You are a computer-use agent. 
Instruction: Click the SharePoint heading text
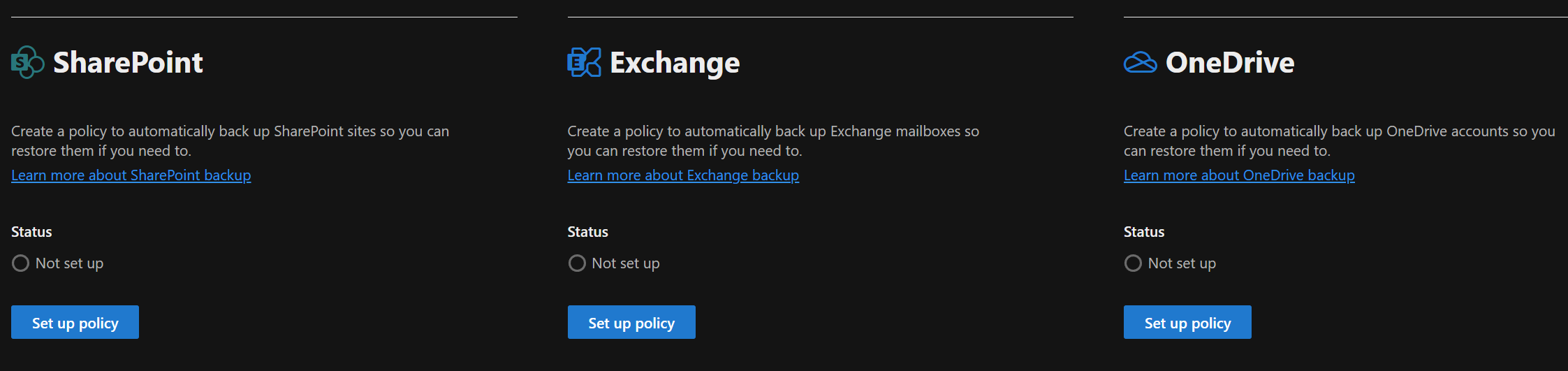coord(128,63)
